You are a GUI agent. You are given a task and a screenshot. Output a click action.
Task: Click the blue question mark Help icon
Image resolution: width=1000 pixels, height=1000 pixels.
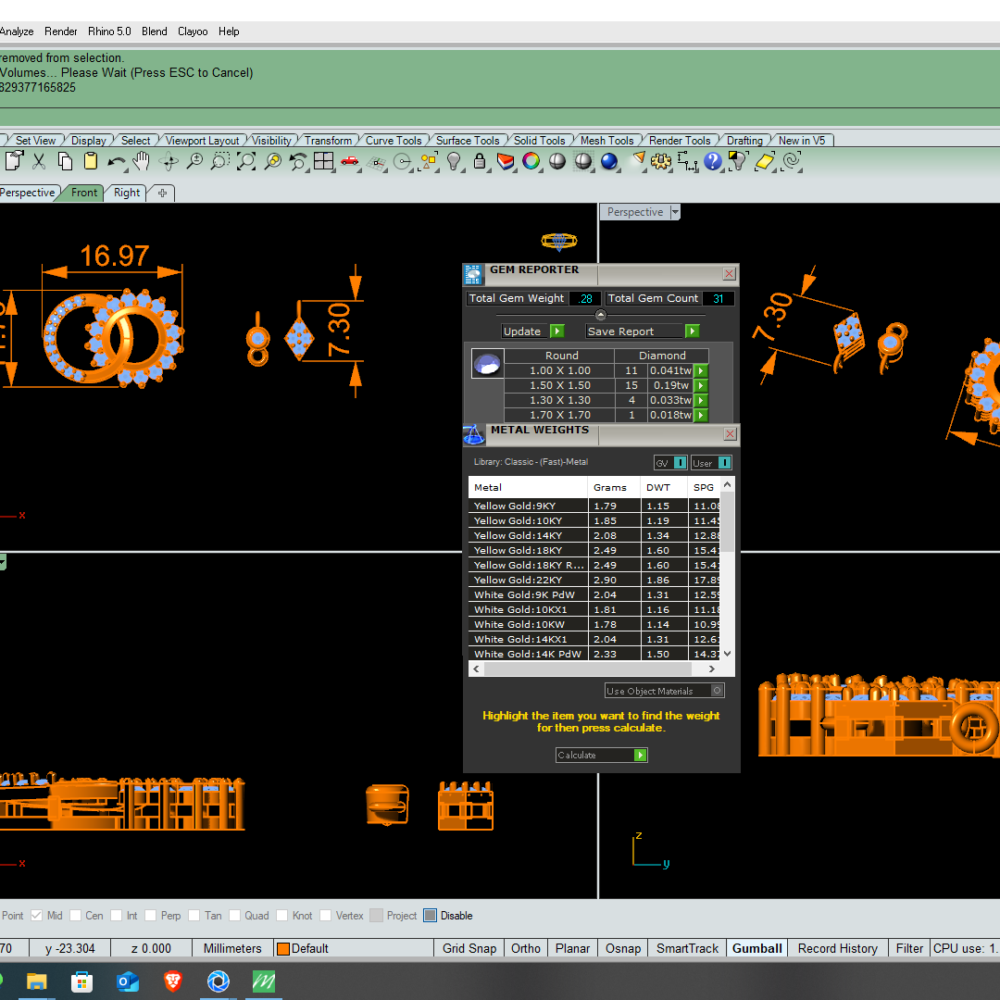click(x=712, y=161)
